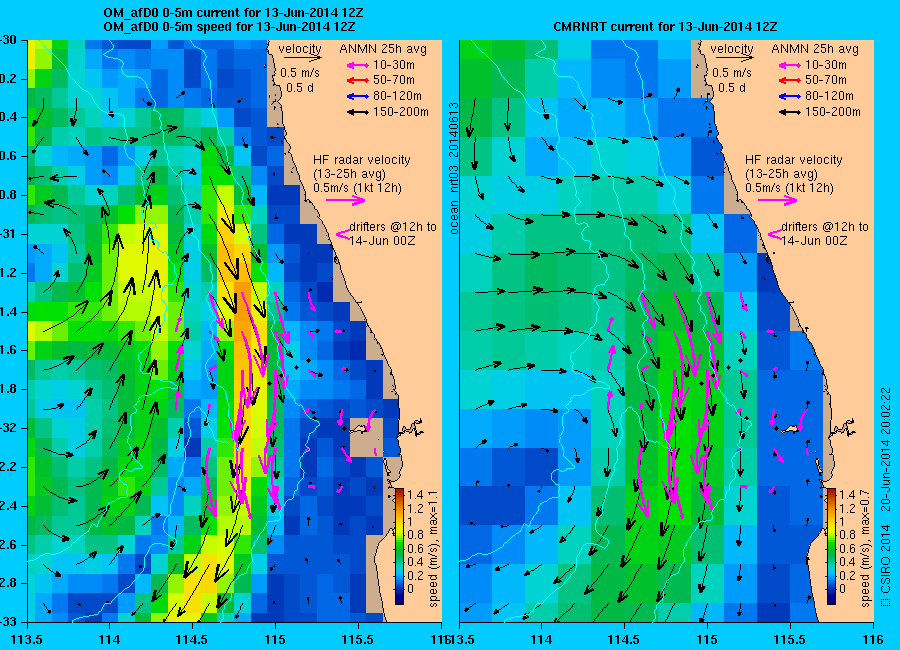
Task: Click '14-Jun 00Z' text in right map
Action: [814, 241]
